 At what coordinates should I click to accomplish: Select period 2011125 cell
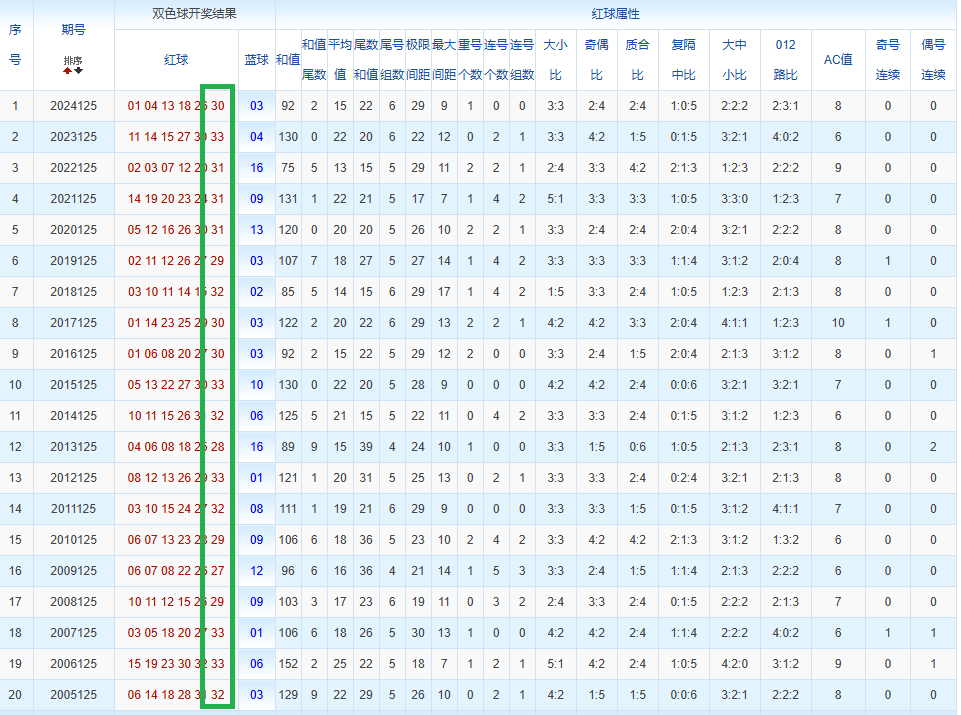coord(74,509)
